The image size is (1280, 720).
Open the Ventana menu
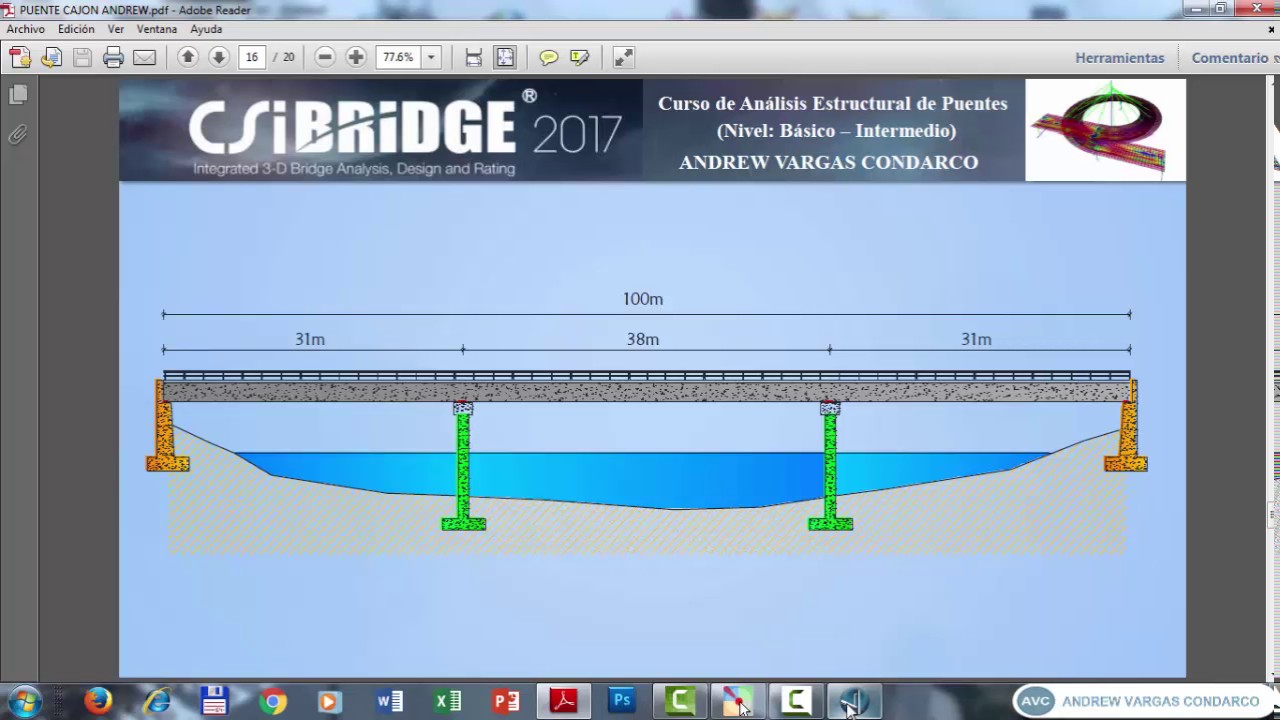157,29
